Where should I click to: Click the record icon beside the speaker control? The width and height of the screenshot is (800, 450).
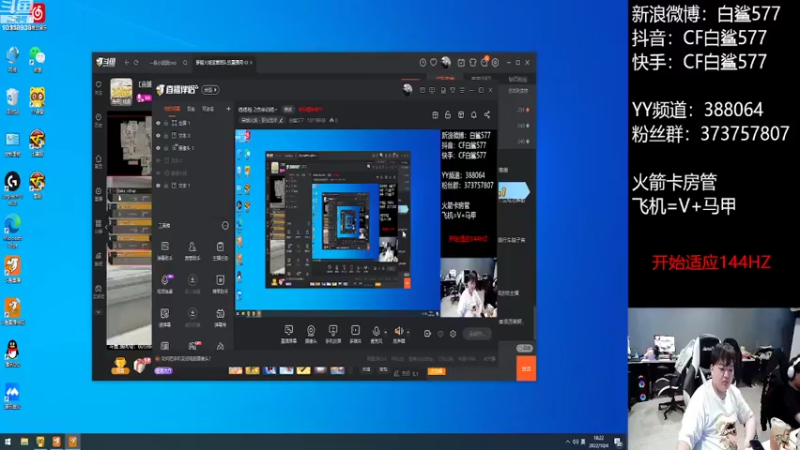click(428, 334)
